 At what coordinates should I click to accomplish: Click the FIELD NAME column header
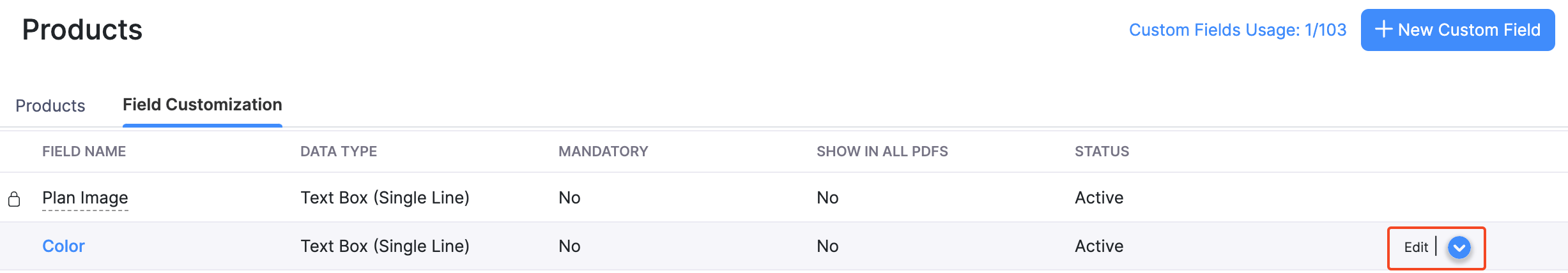(84, 151)
